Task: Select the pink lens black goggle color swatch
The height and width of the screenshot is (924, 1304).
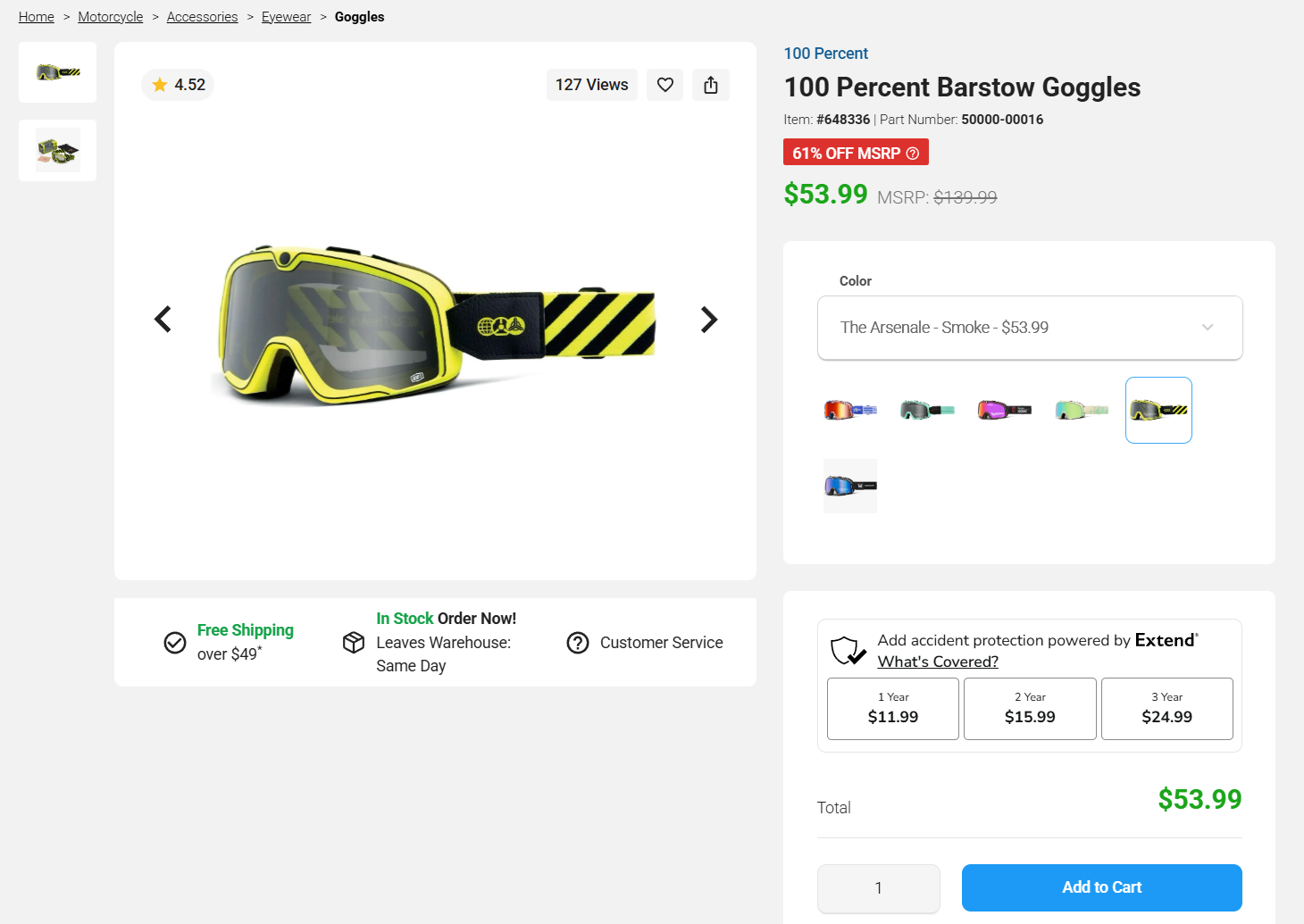Action: pos(1005,410)
